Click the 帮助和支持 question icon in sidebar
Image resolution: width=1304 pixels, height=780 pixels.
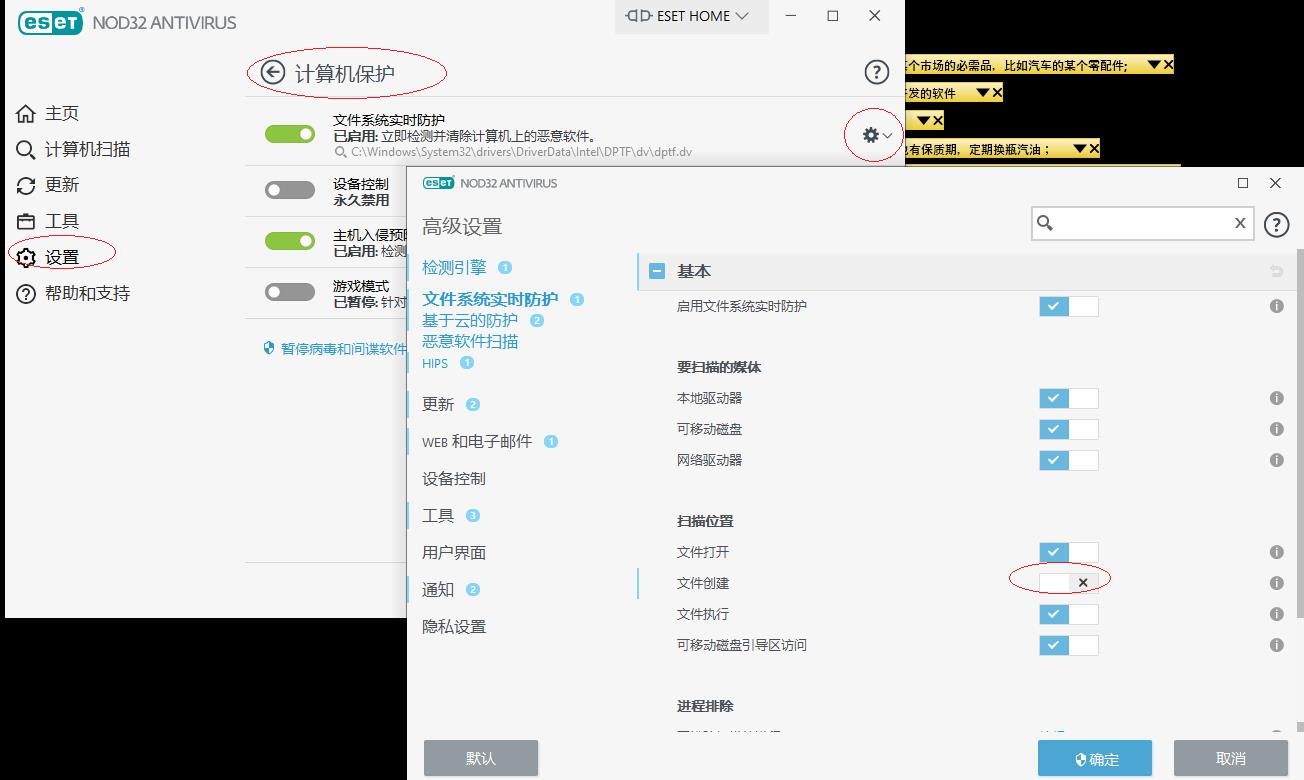coord(26,293)
